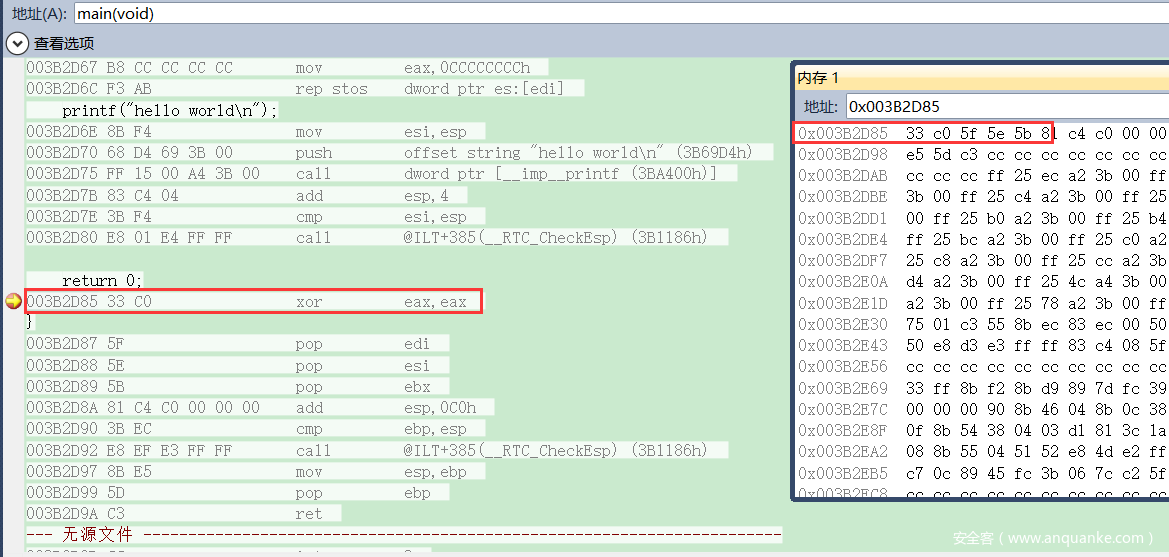
Task: Click the return 0; source line
Action: [x=102, y=280]
